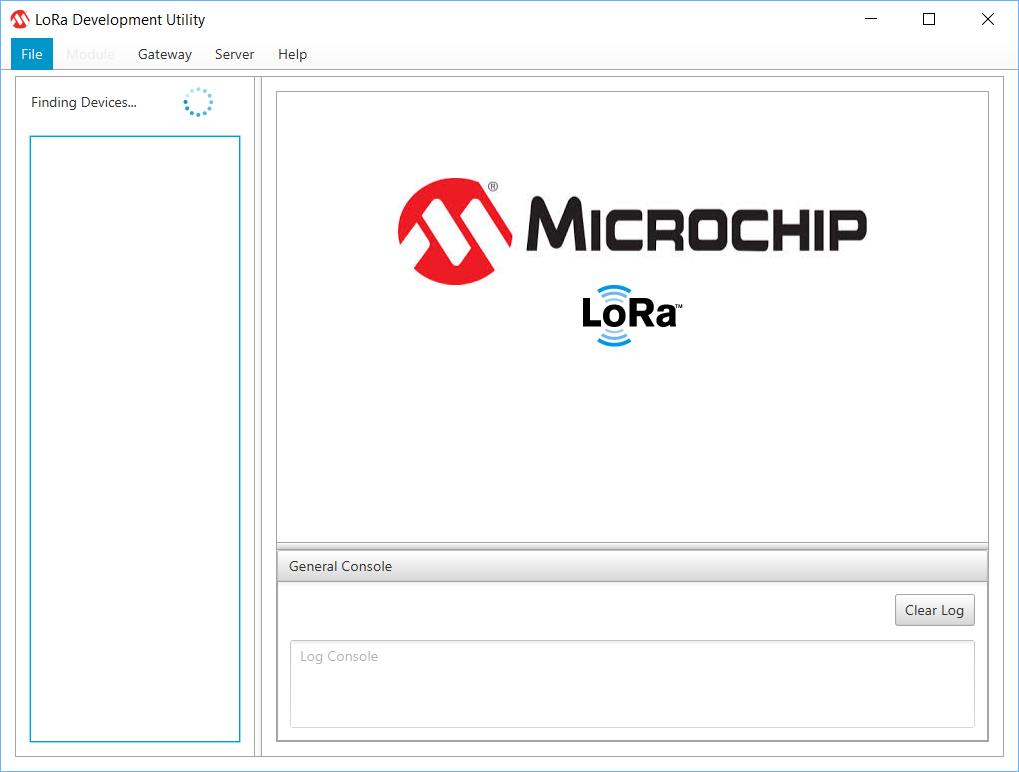Screen dimensions: 1019x772
Task: Open the Server menu
Action: [235, 54]
